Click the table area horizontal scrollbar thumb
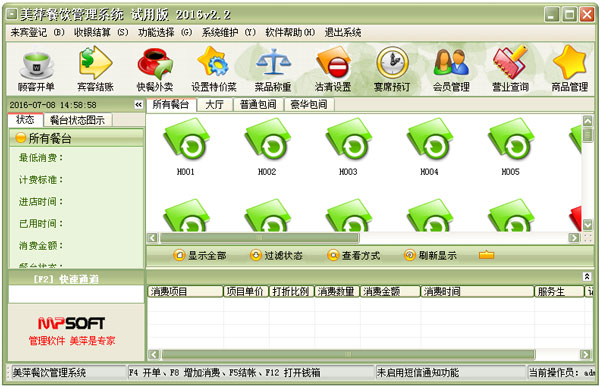 (x=259, y=238)
